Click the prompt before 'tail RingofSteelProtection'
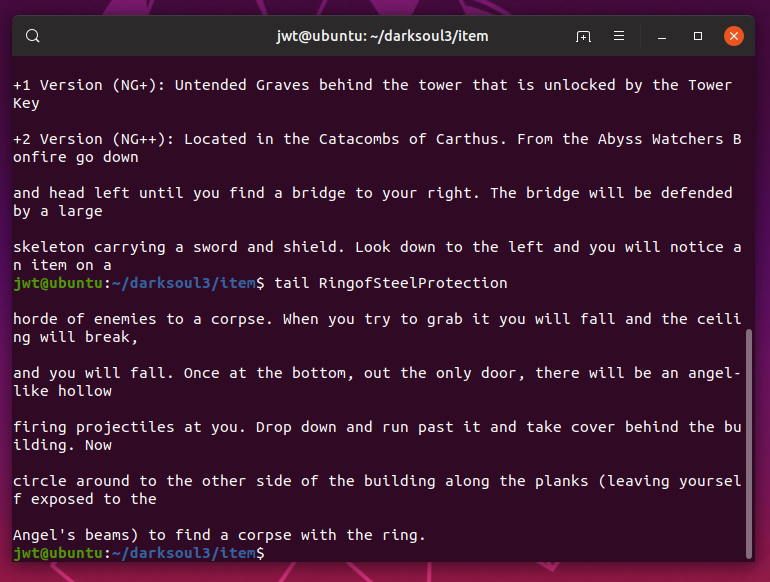This screenshot has height=582, width=770. tap(138, 283)
